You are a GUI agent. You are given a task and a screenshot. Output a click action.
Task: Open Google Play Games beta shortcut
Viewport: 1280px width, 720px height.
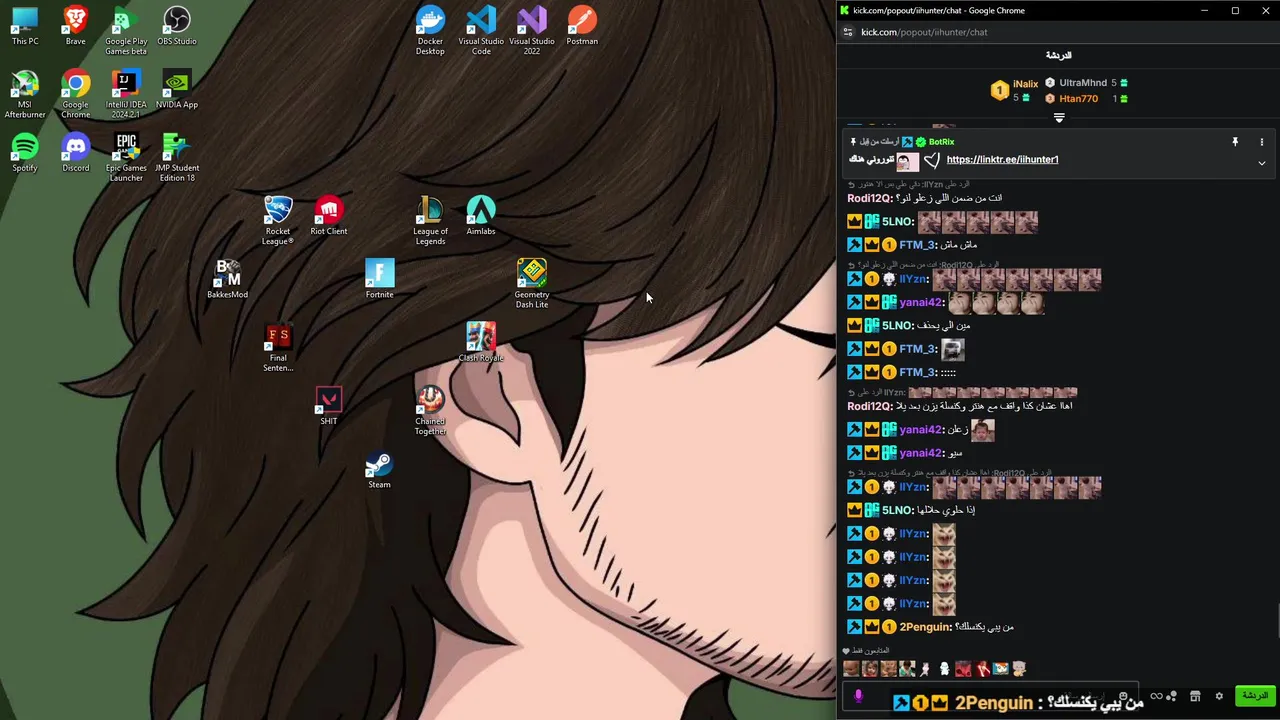[126, 31]
